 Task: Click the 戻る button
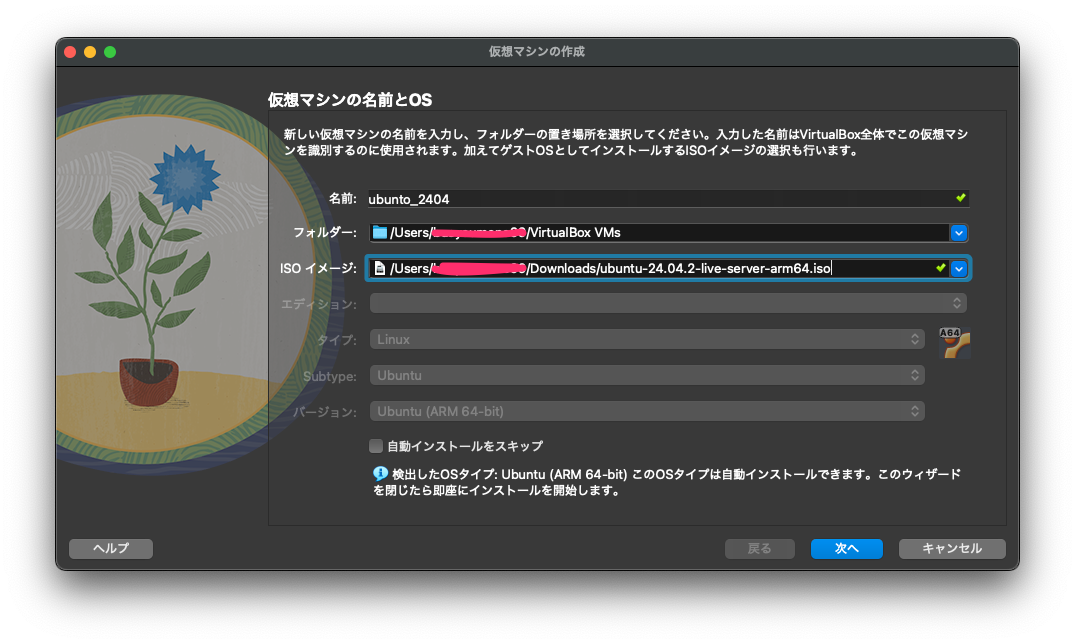tap(760, 548)
